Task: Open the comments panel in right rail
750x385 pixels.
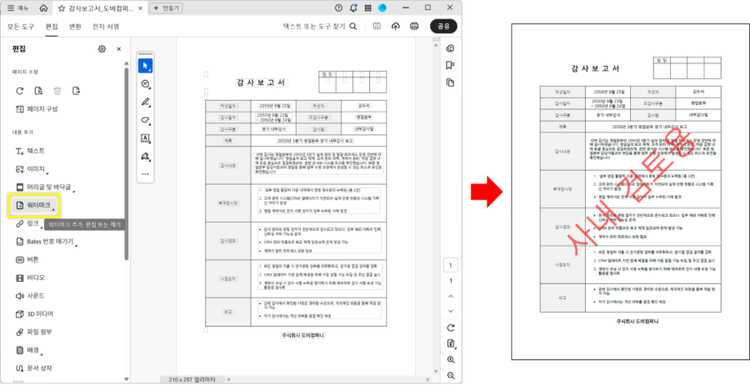Action: coord(450,48)
